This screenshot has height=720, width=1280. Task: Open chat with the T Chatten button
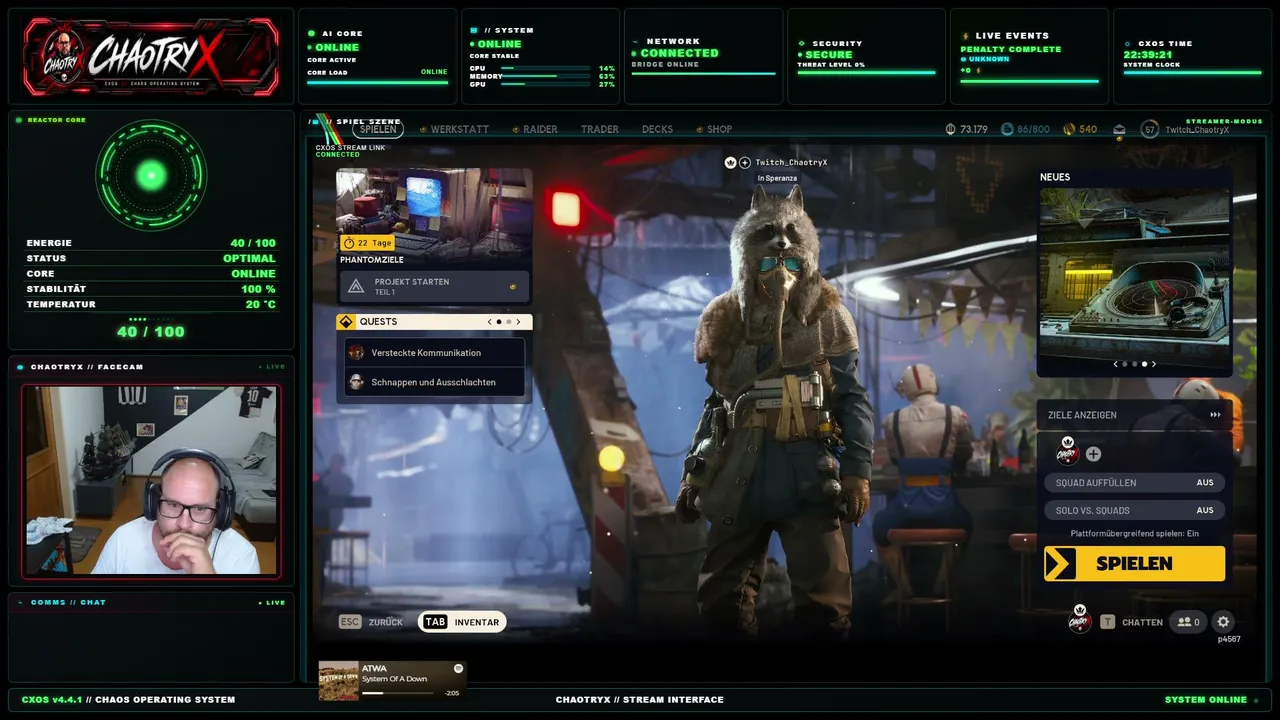coord(1132,622)
